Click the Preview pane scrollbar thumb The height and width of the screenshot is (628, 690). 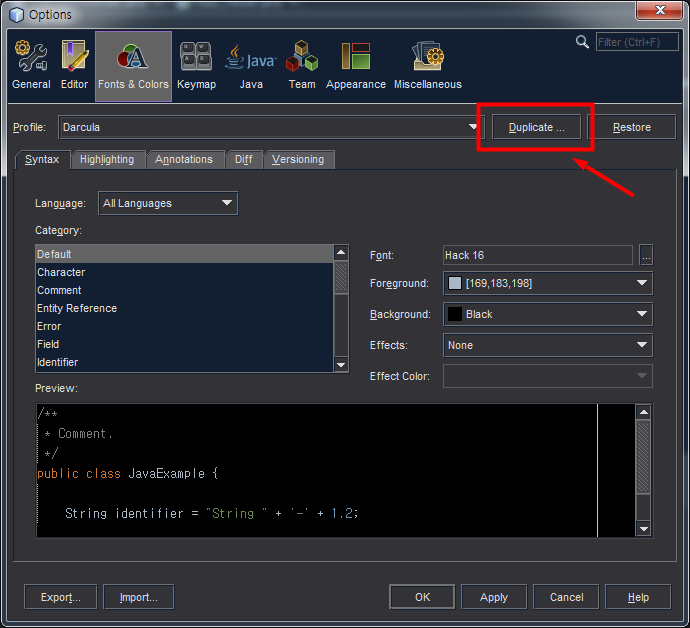click(644, 456)
